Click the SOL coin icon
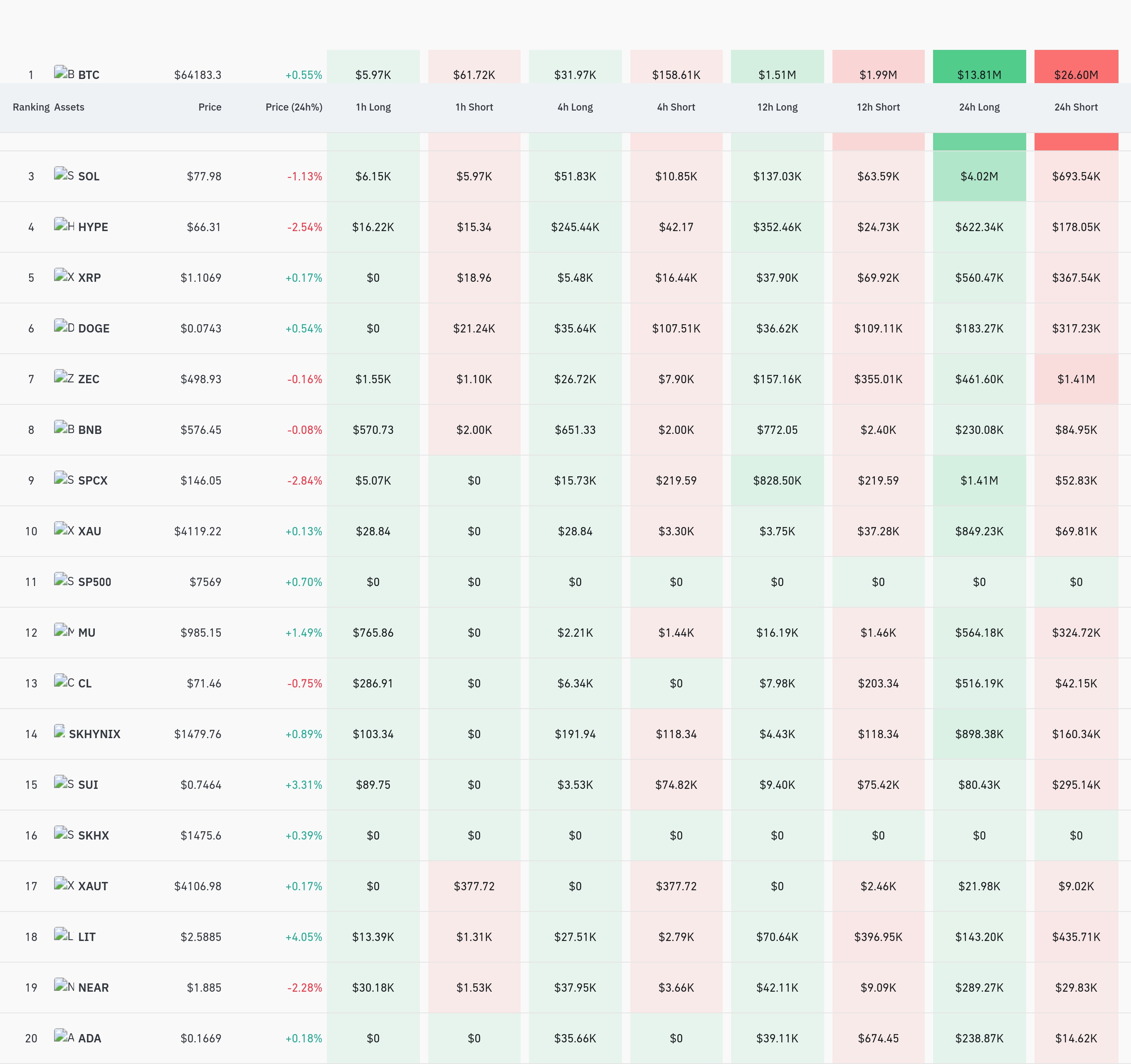This screenshot has width=1131, height=1064. point(64,175)
